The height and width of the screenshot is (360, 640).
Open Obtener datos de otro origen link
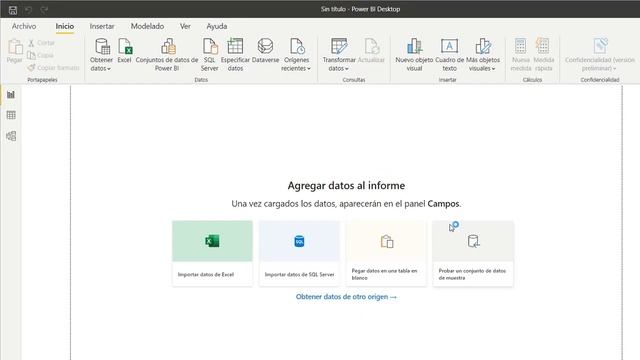pos(346,297)
